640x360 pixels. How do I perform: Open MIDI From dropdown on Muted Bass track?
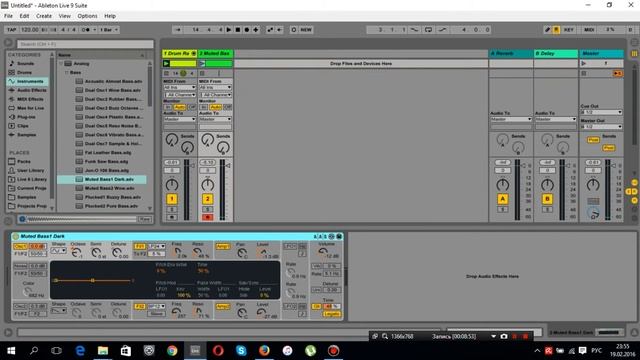(x=215, y=87)
